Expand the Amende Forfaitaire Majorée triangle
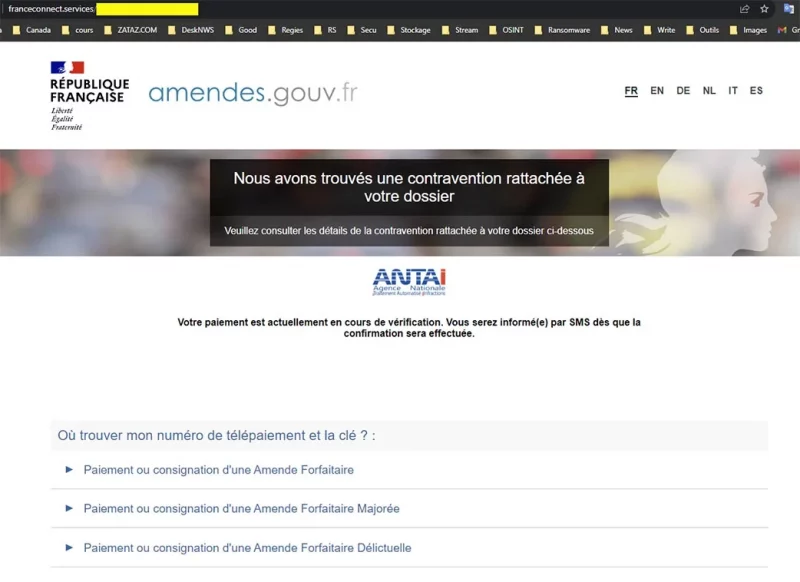Viewport: 800px width, 582px height. 69,508
